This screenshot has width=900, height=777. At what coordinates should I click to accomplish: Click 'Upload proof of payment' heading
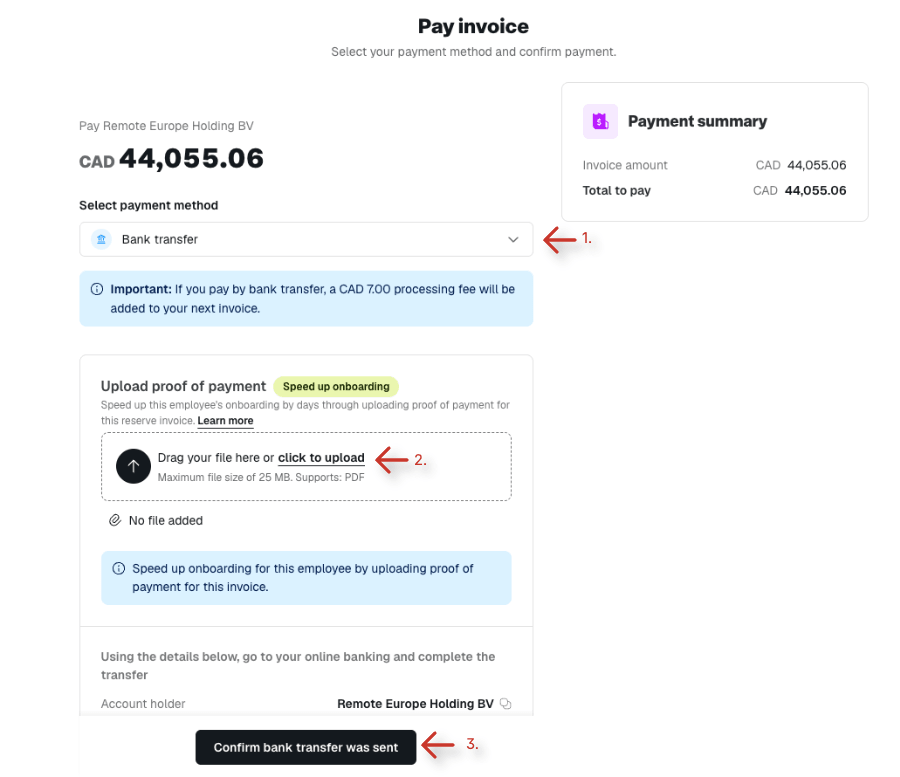(x=183, y=386)
